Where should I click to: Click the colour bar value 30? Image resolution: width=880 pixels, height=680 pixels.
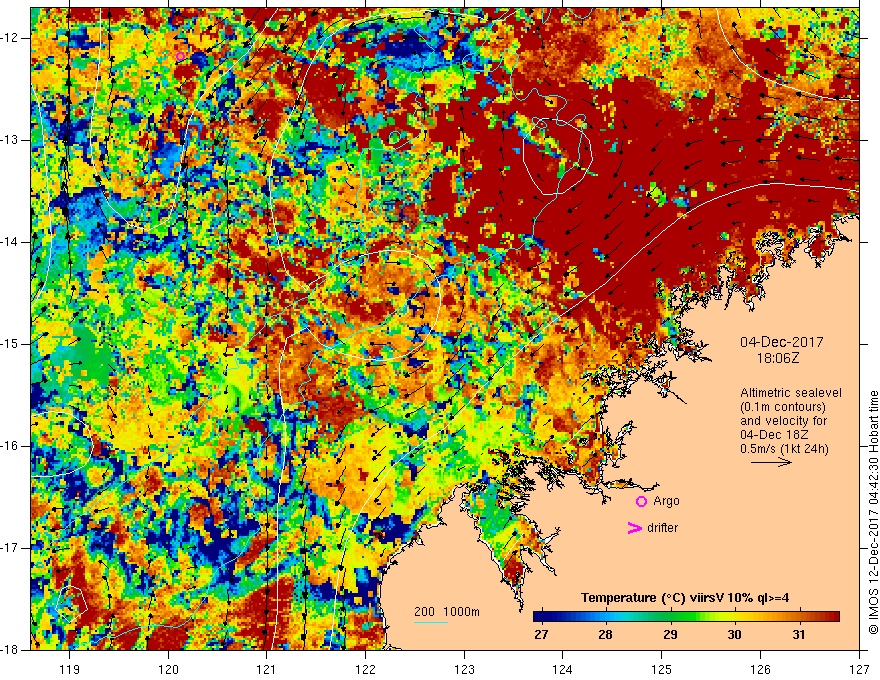[734, 635]
